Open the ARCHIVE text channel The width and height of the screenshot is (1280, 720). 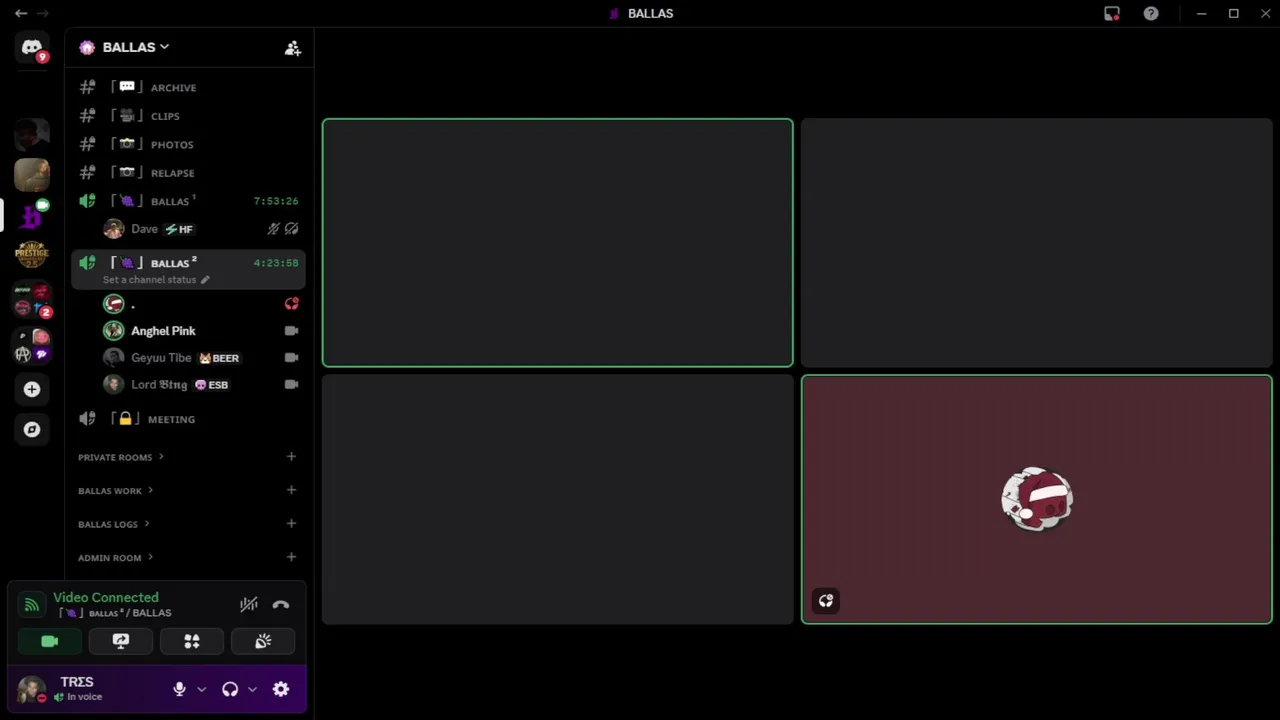(x=188, y=87)
